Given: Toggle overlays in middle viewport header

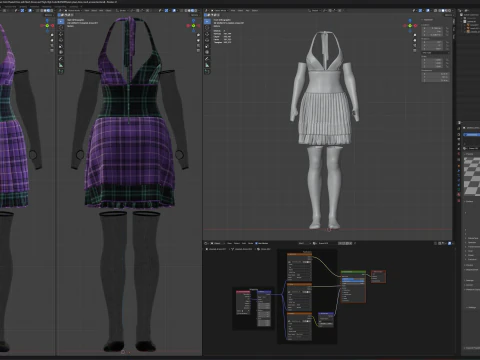Looking at the screenshot, I should (174, 11).
